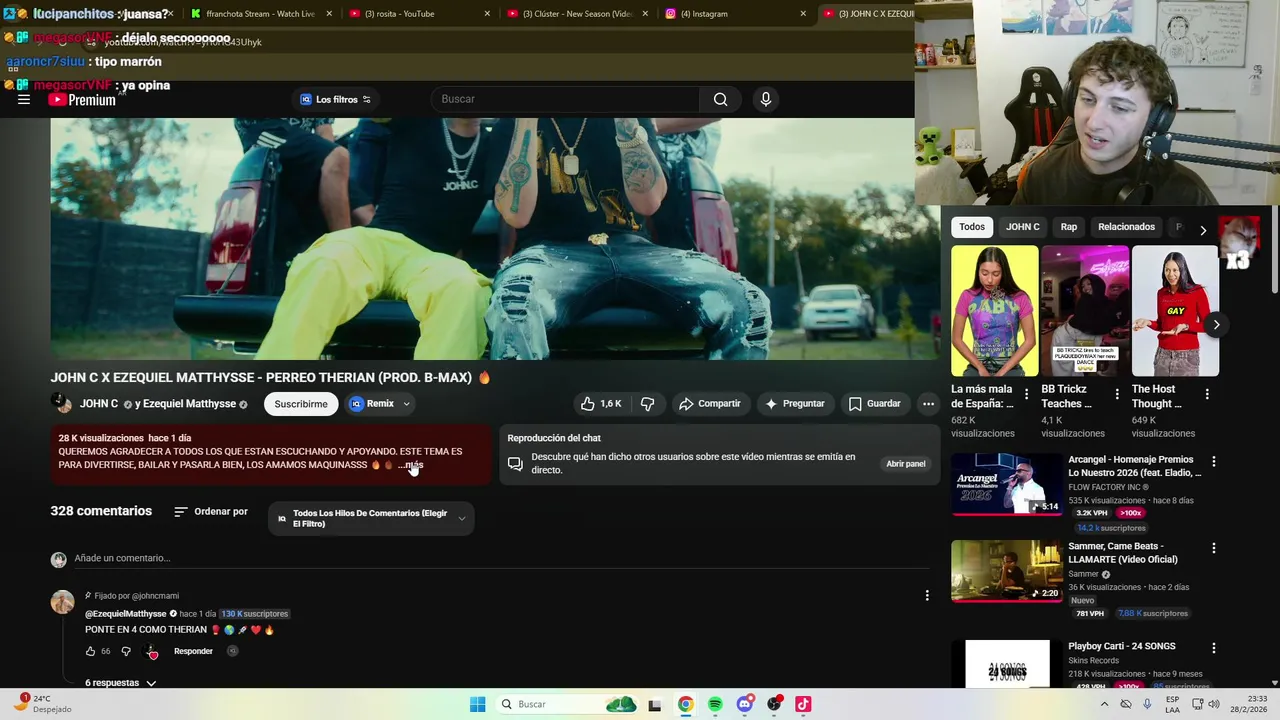Open TikTok app from the taskbar
This screenshot has width=1280, height=720.
(x=803, y=704)
